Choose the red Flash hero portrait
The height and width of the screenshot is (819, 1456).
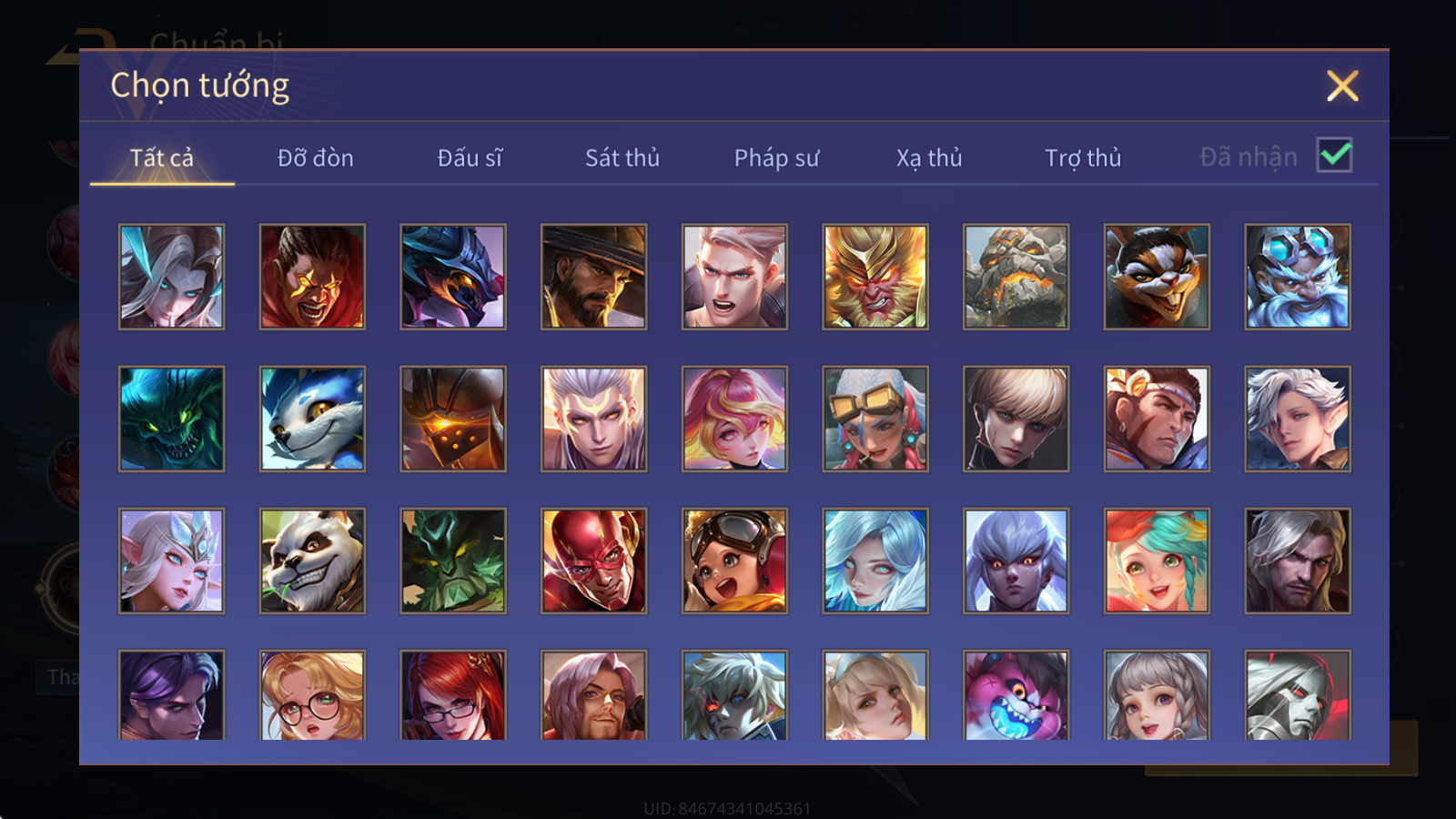point(594,561)
